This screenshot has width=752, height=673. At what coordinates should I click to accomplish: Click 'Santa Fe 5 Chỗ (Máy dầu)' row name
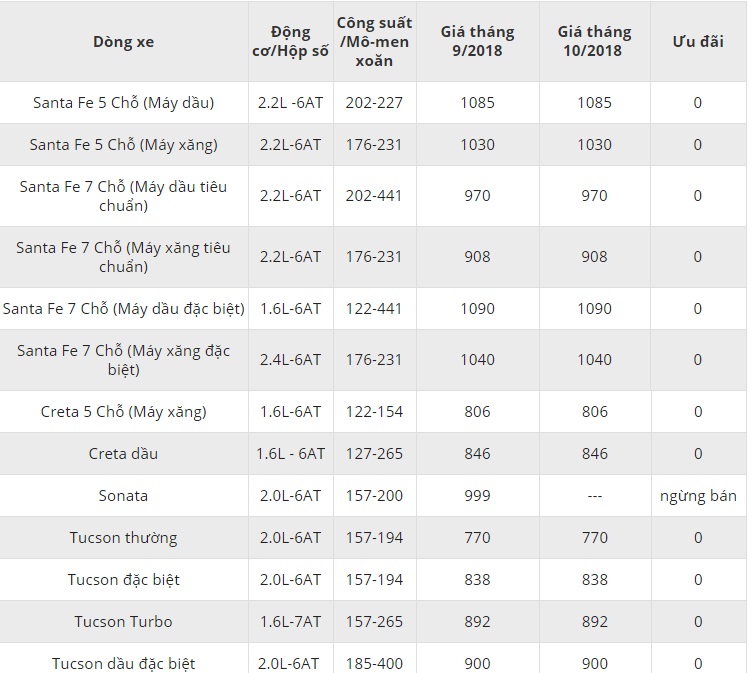123,102
